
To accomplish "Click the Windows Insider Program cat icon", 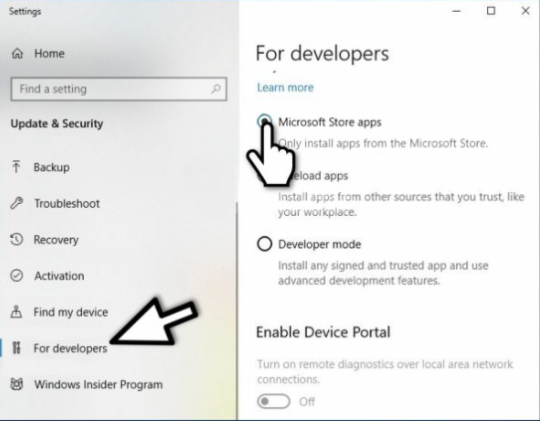I will click(17, 384).
